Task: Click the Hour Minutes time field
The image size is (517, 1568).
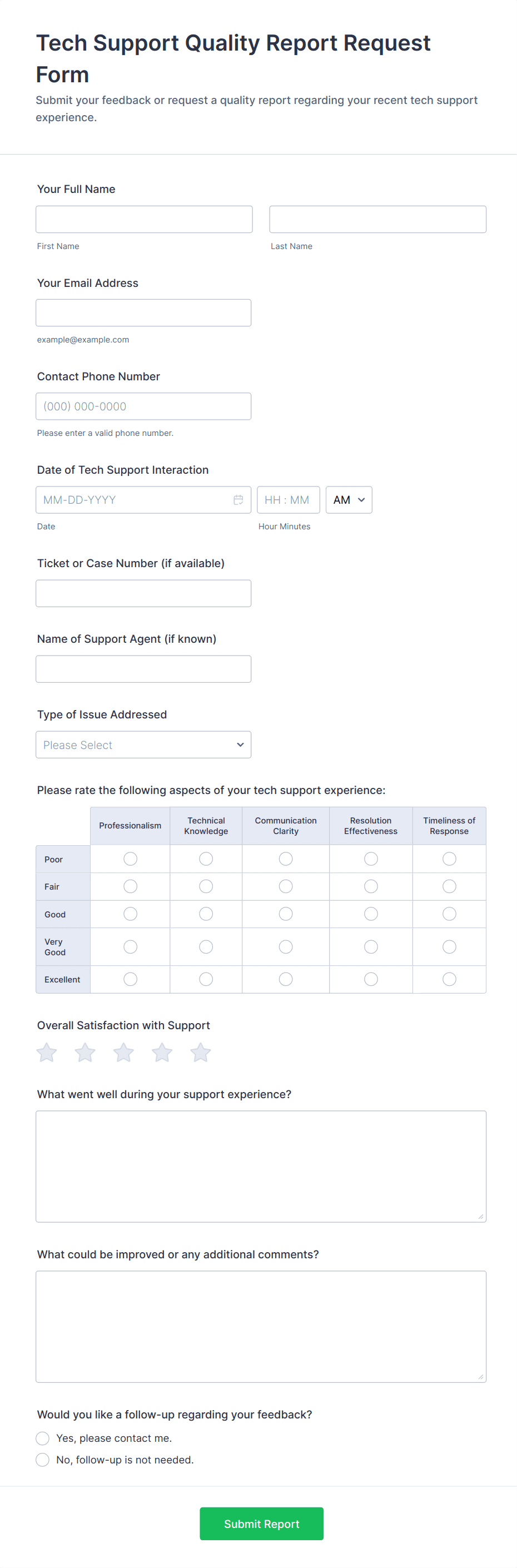Action: pos(288,500)
